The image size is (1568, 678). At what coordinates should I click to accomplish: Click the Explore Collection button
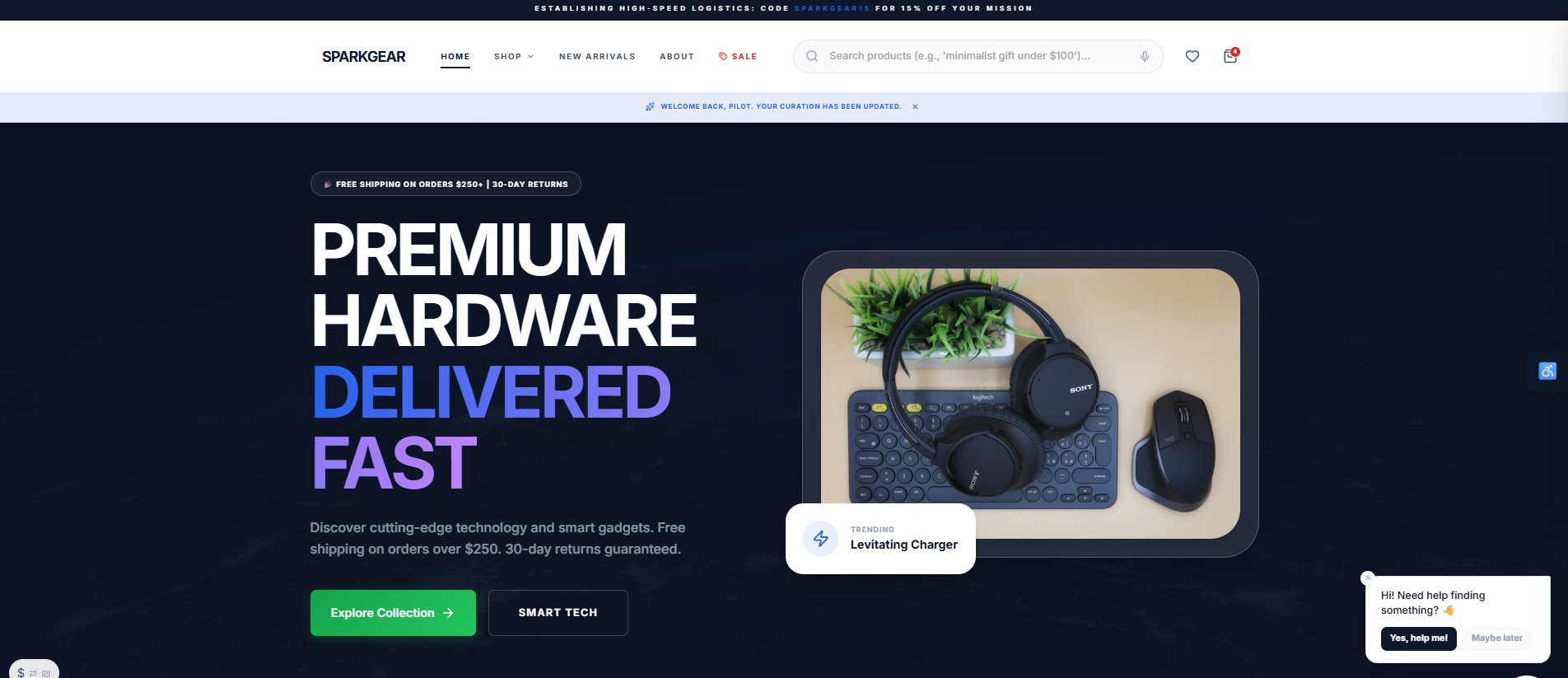[x=393, y=613]
